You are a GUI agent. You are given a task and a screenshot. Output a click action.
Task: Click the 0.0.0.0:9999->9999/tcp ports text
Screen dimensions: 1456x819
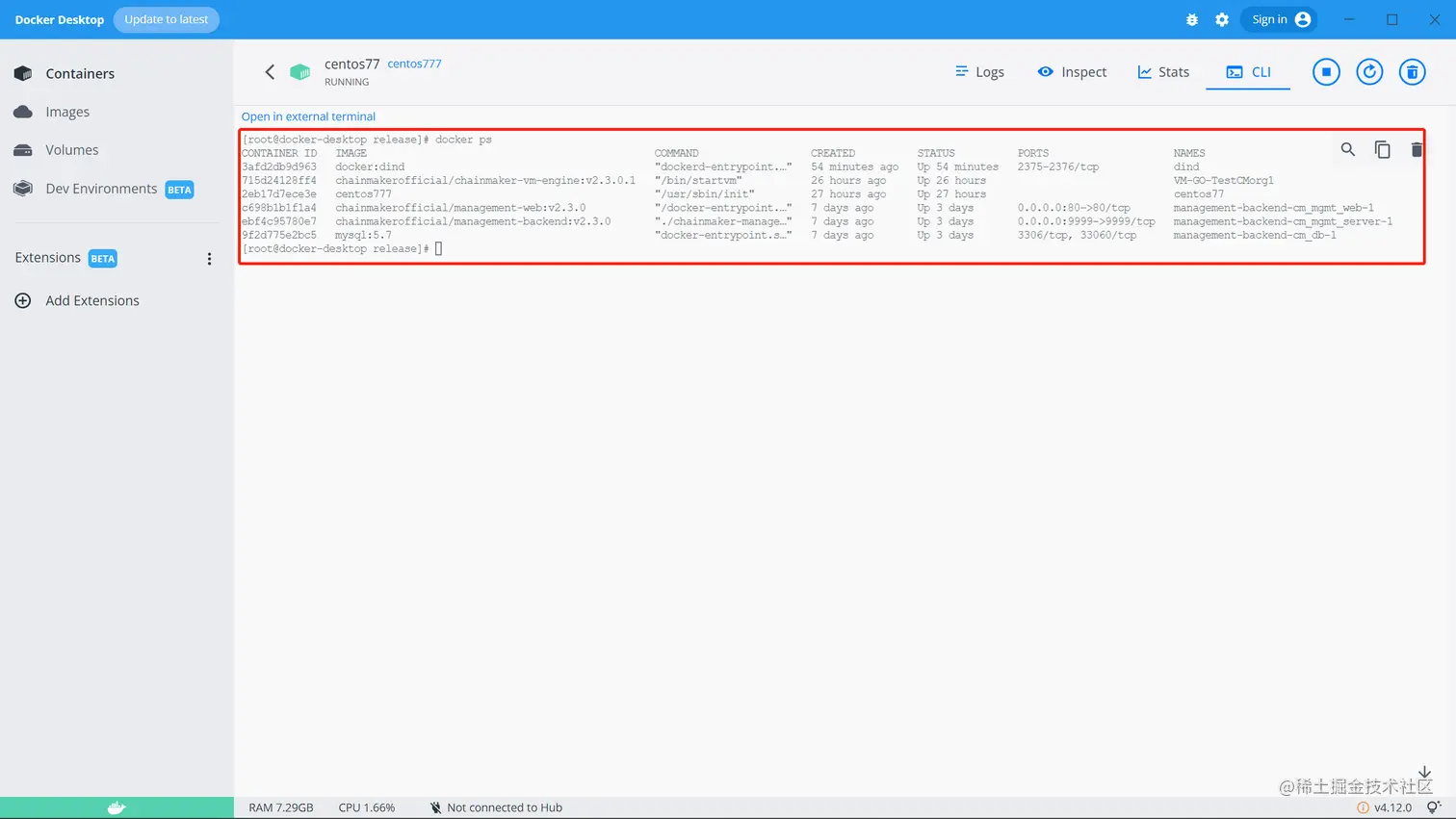[x=1086, y=221]
